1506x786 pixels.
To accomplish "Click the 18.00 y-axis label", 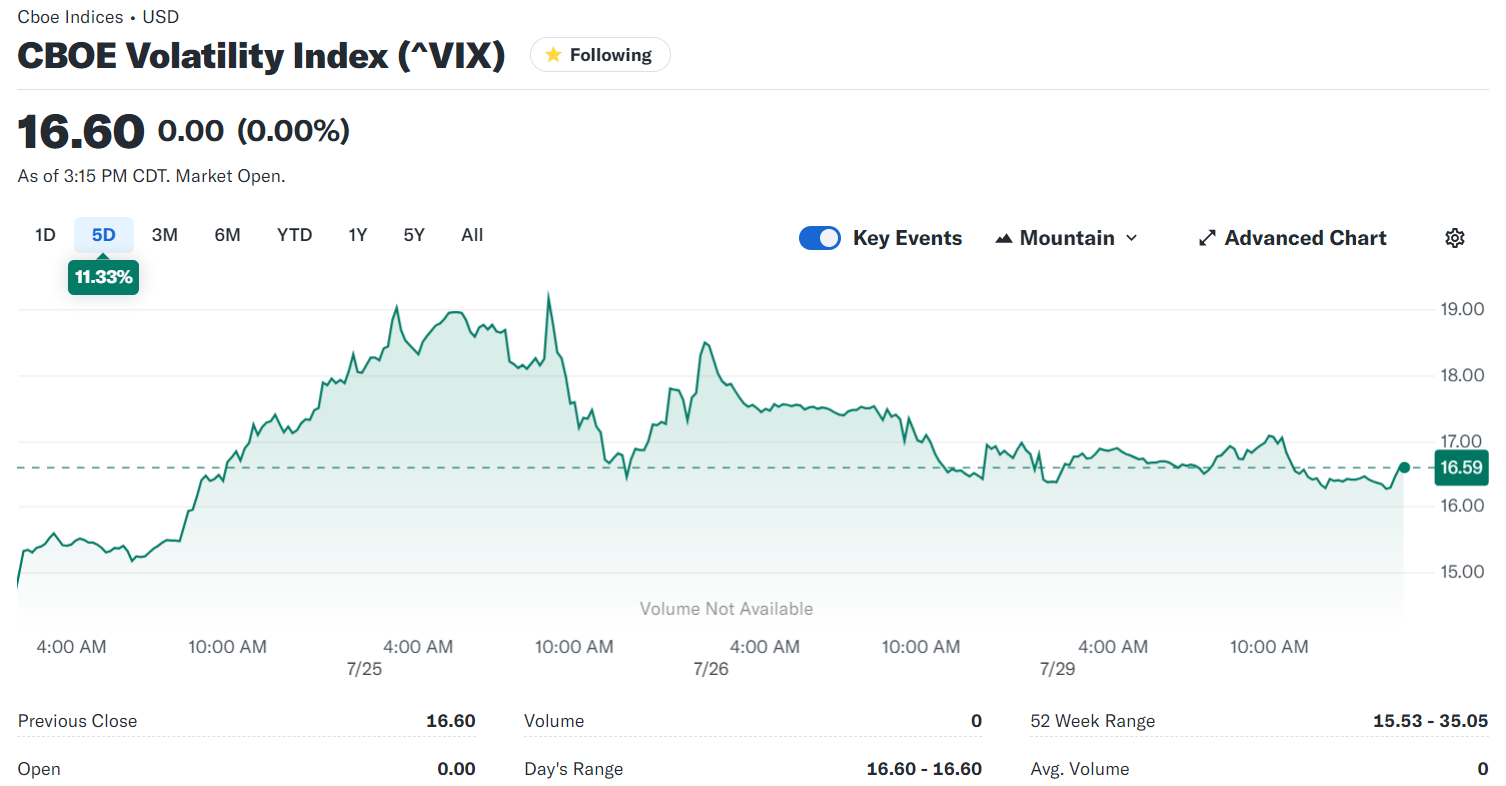I will [x=1462, y=375].
